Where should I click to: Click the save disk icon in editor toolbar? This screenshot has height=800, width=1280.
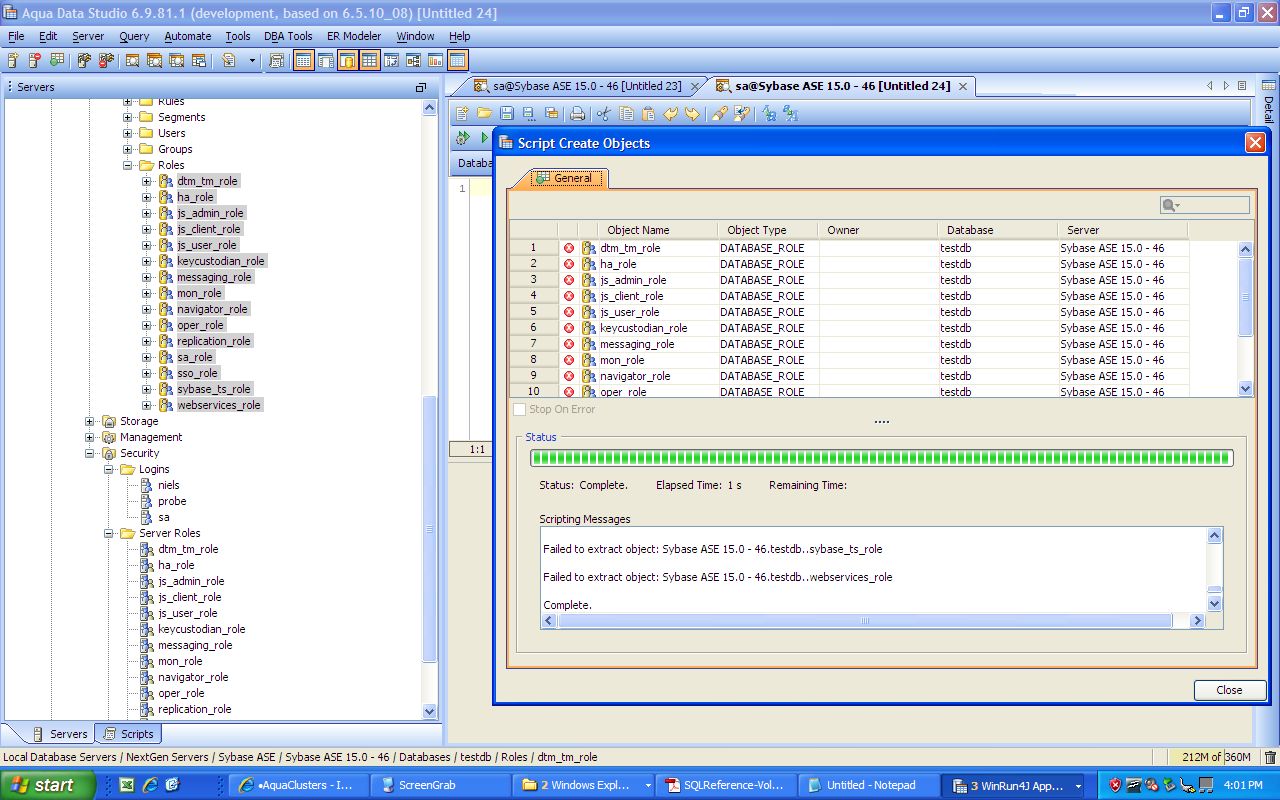pos(507,114)
